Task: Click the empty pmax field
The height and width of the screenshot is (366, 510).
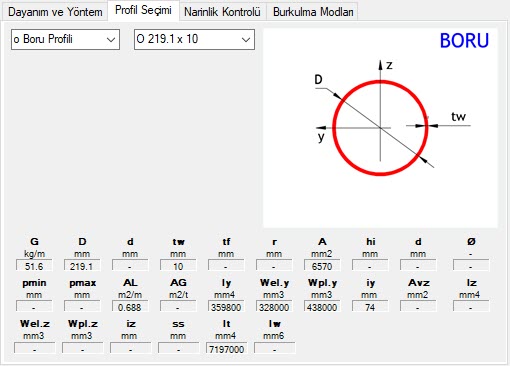Action: click(82, 307)
